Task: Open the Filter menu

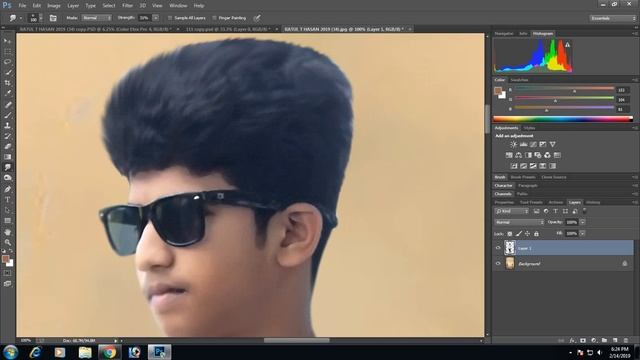Action: pos(127,6)
